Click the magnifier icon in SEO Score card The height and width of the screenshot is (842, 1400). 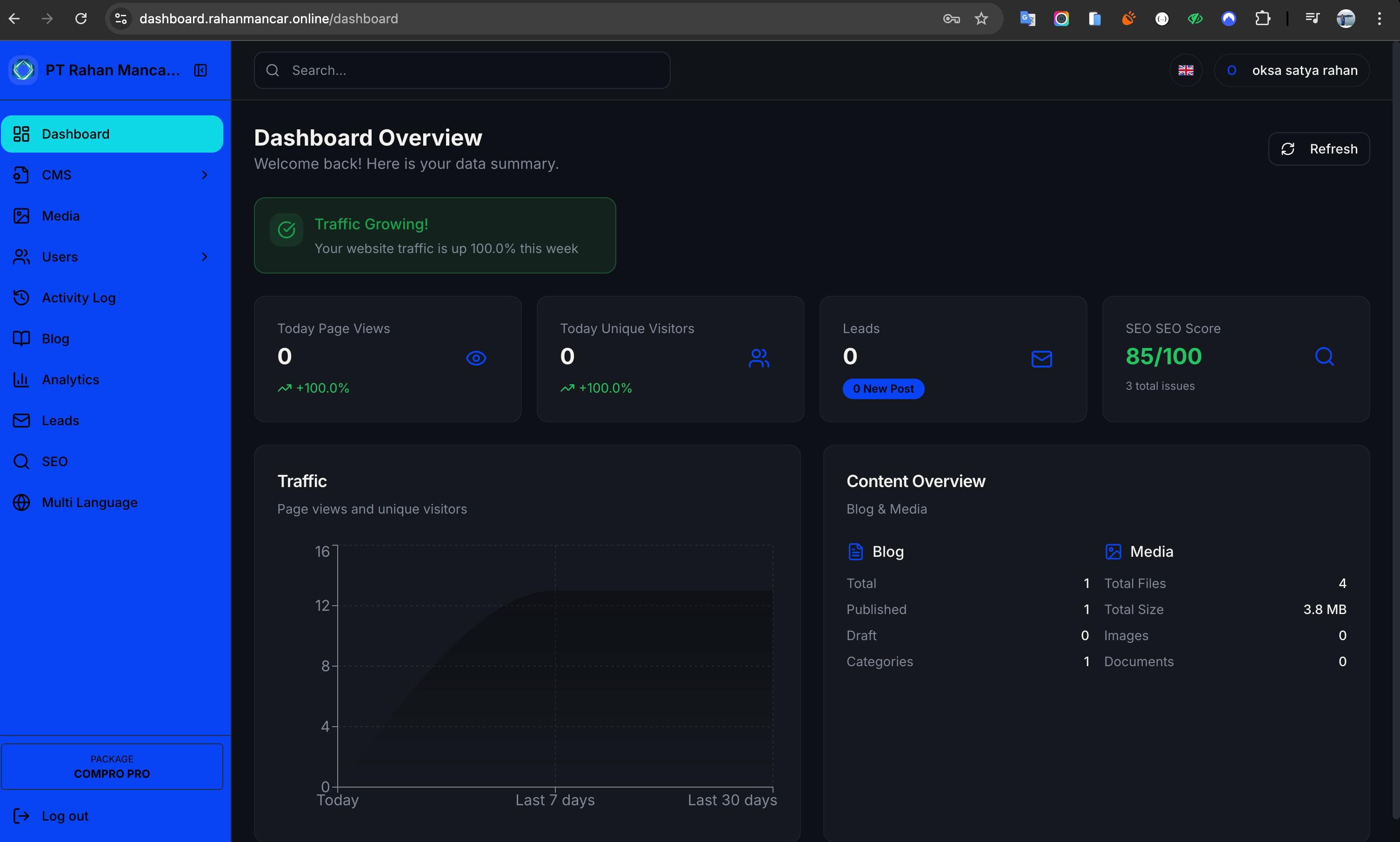1324,356
